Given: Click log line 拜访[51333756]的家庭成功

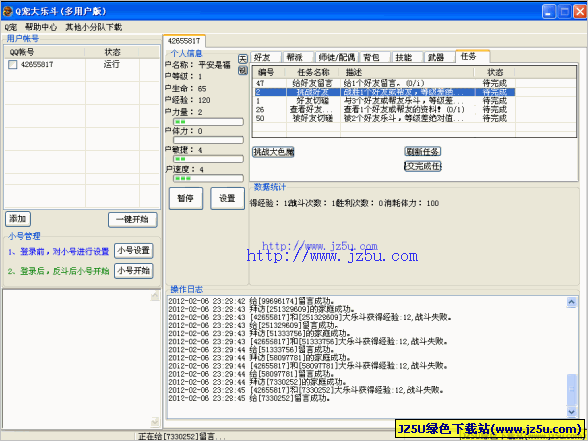Looking at the screenshot, I should tap(260, 333).
